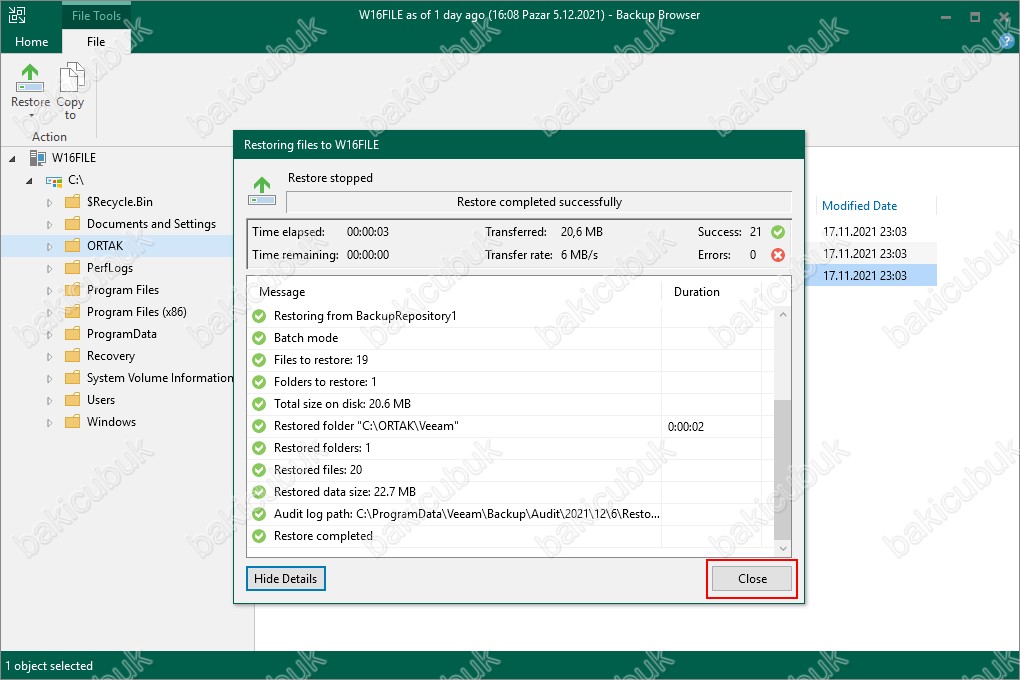This screenshot has height=680, width=1020.
Task: Expand the Documents and Settings node
Action: 49,224
